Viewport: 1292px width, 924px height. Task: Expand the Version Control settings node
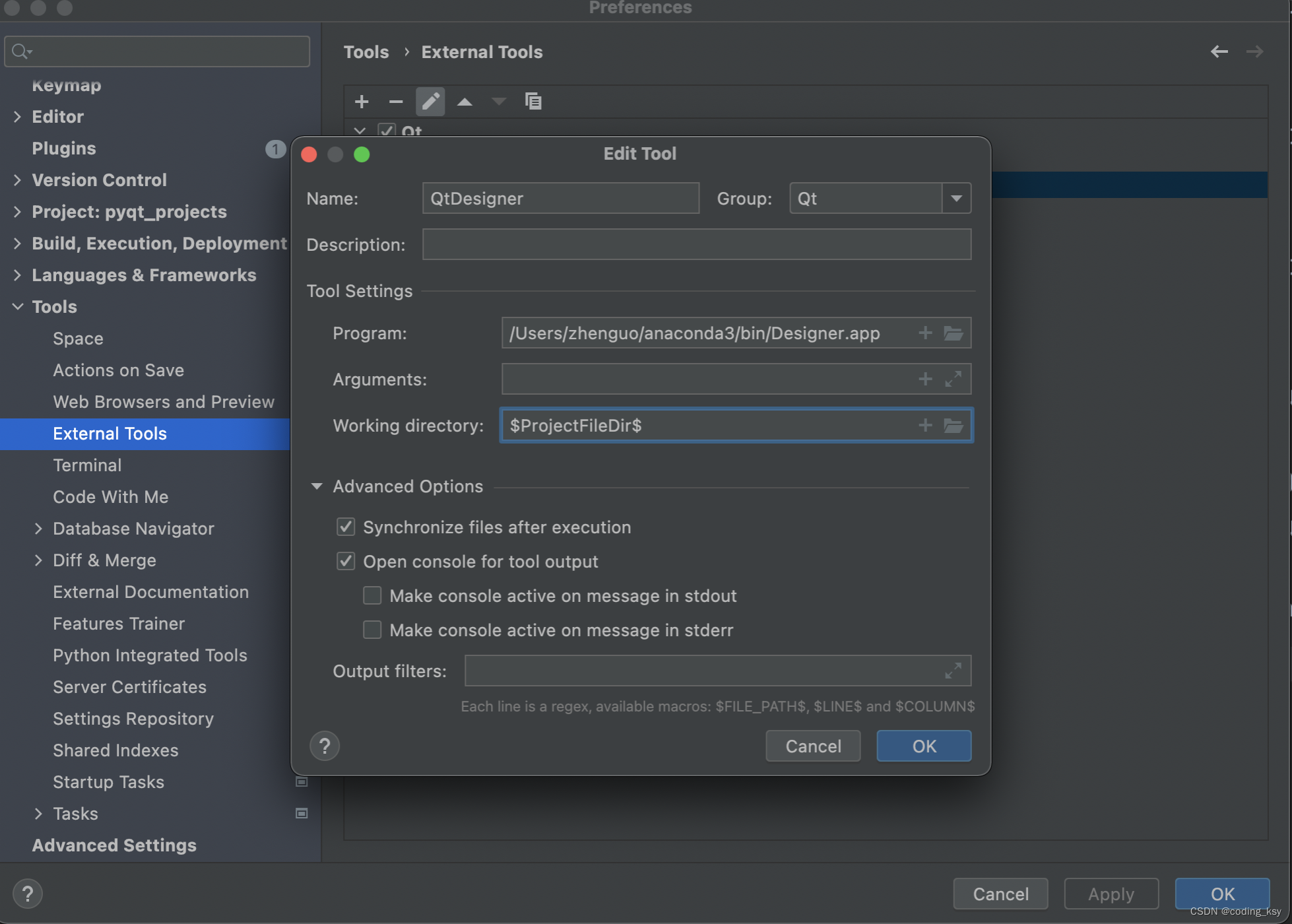[17, 180]
